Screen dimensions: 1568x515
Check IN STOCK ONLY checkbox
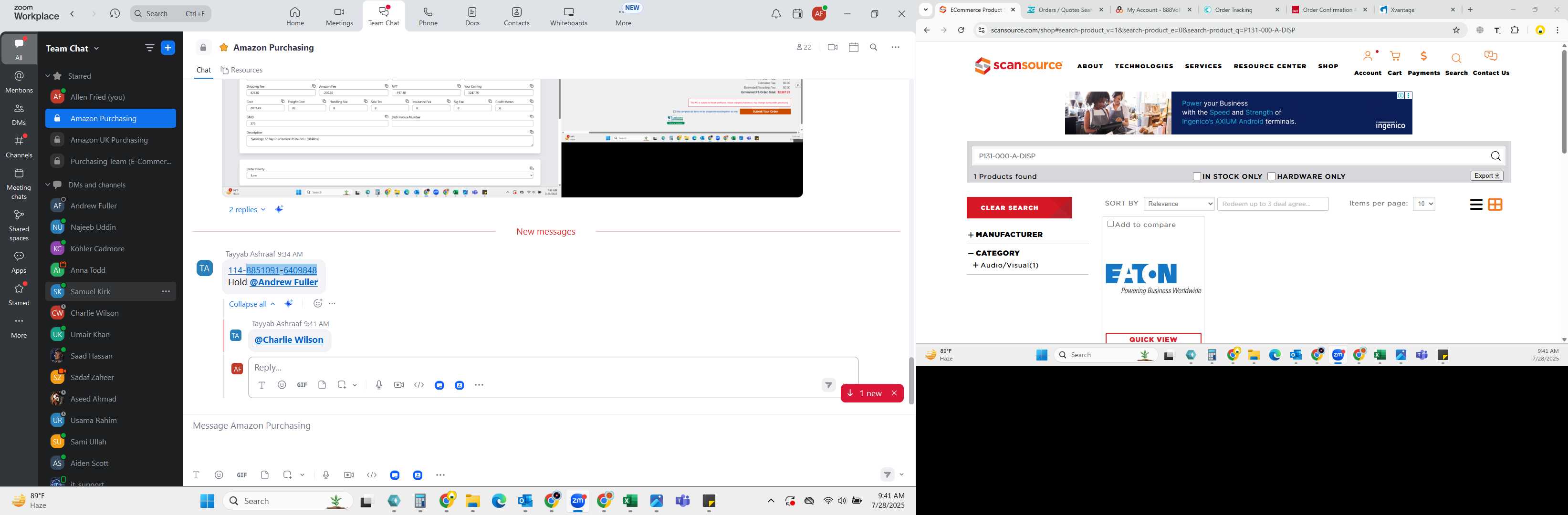tap(1197, 176)
